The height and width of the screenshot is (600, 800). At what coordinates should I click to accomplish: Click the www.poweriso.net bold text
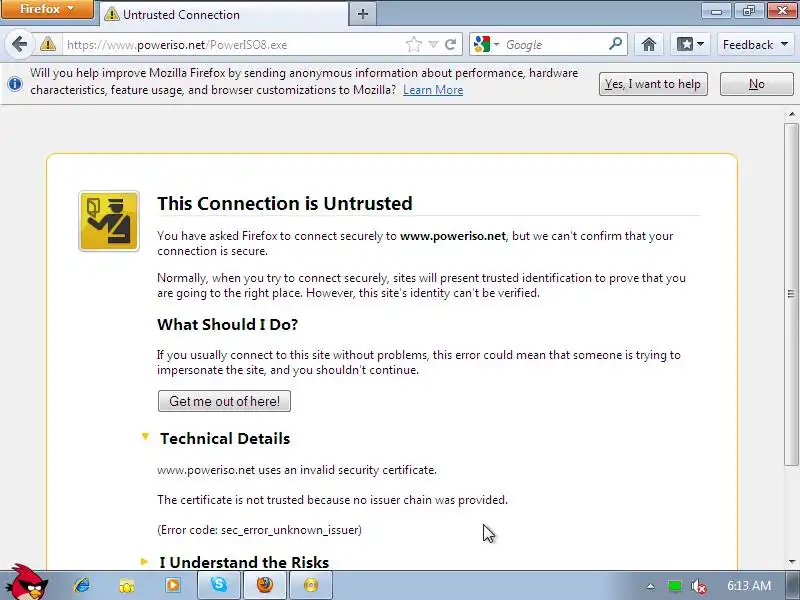click(453, 236)
